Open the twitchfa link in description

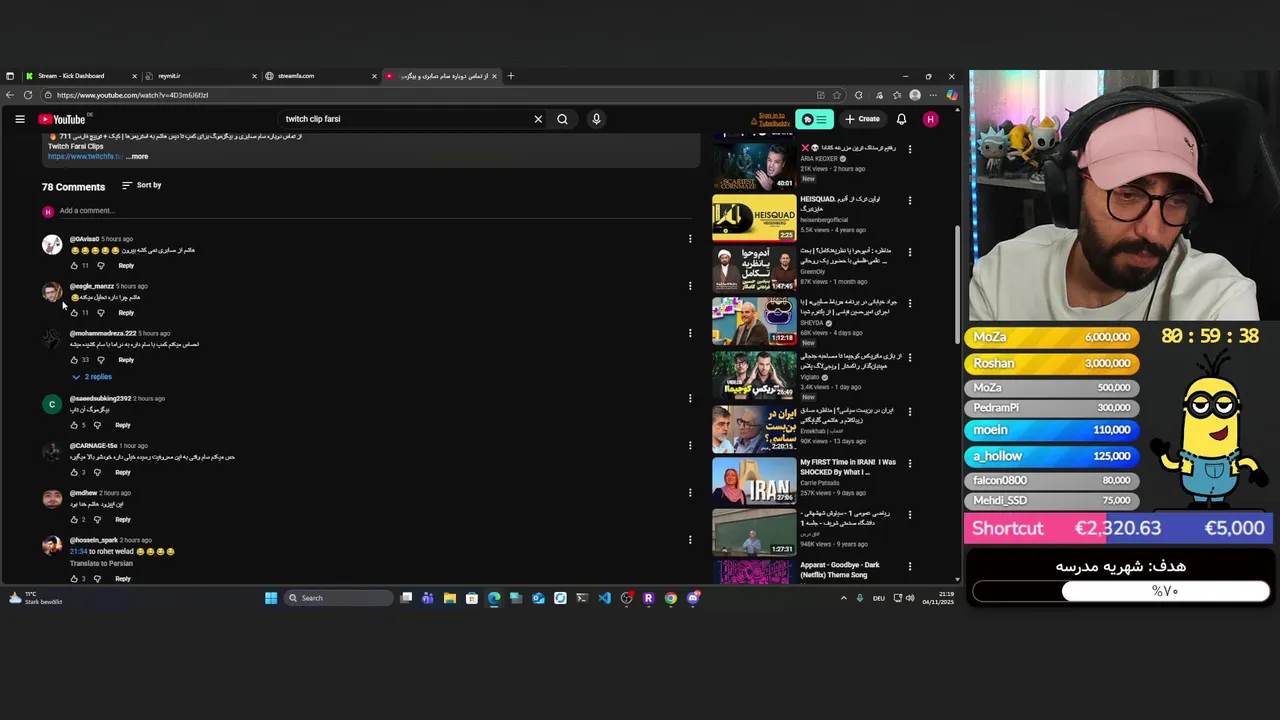pyautogui.click(x=84, y=156)
